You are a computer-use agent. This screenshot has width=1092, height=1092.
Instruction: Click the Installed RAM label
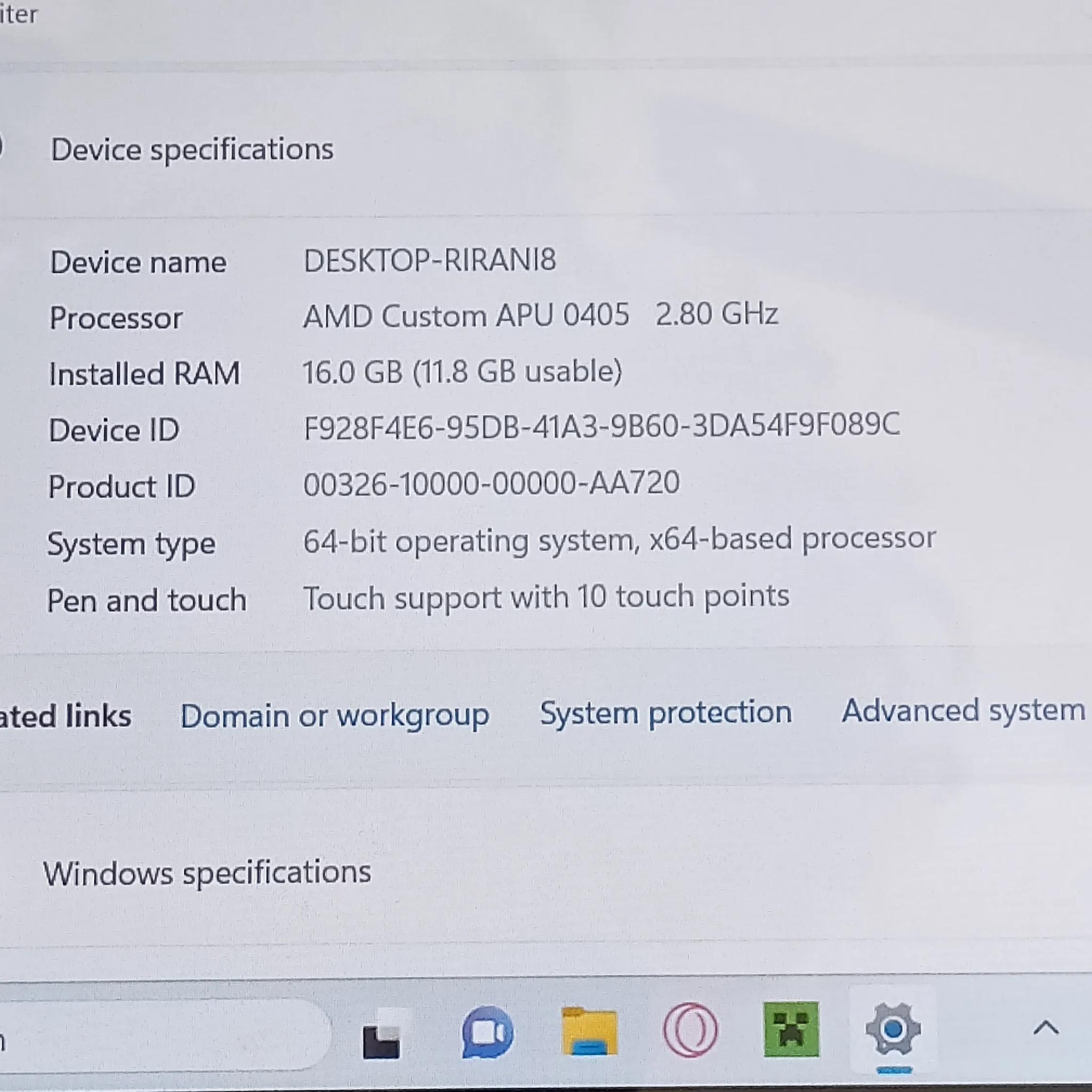[x=144, y=374]
